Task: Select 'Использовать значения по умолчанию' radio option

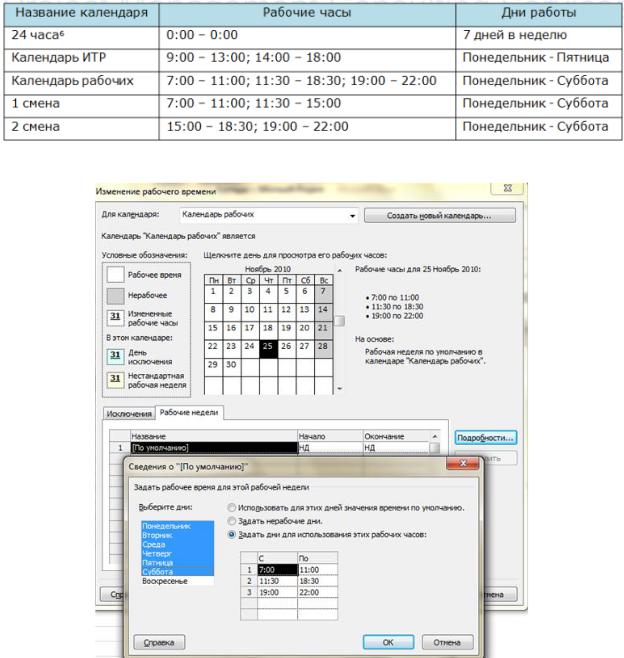Action: (x=231, y=508)
